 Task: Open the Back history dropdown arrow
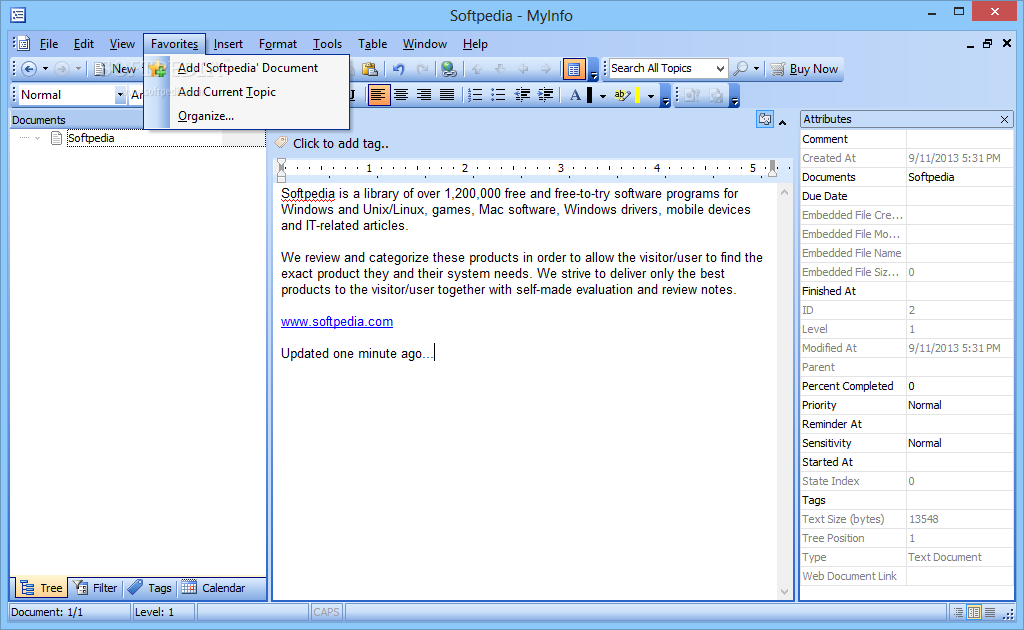pyautogui.click(x=45, y=69)
